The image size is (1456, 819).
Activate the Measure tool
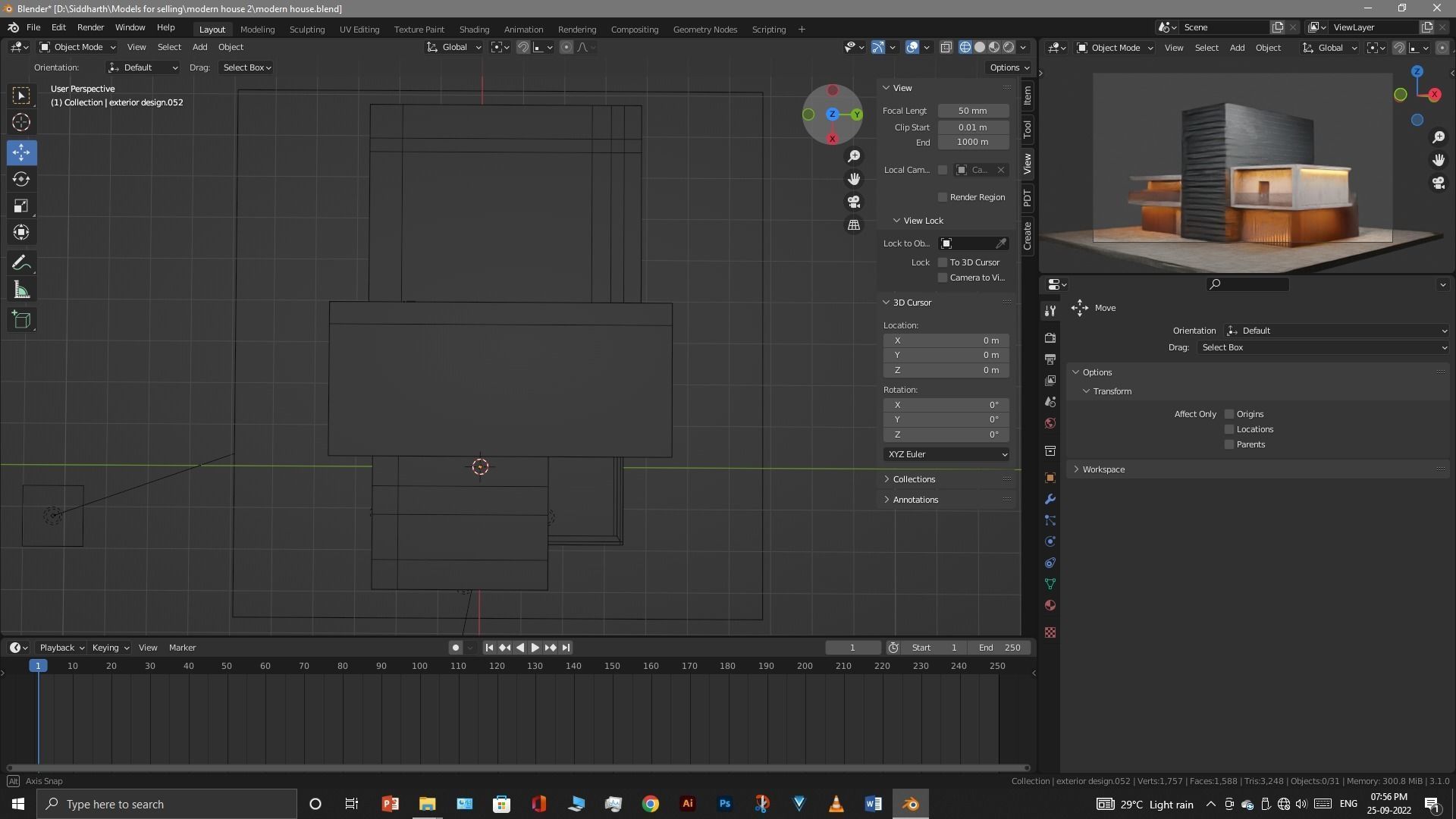[21, 290]
